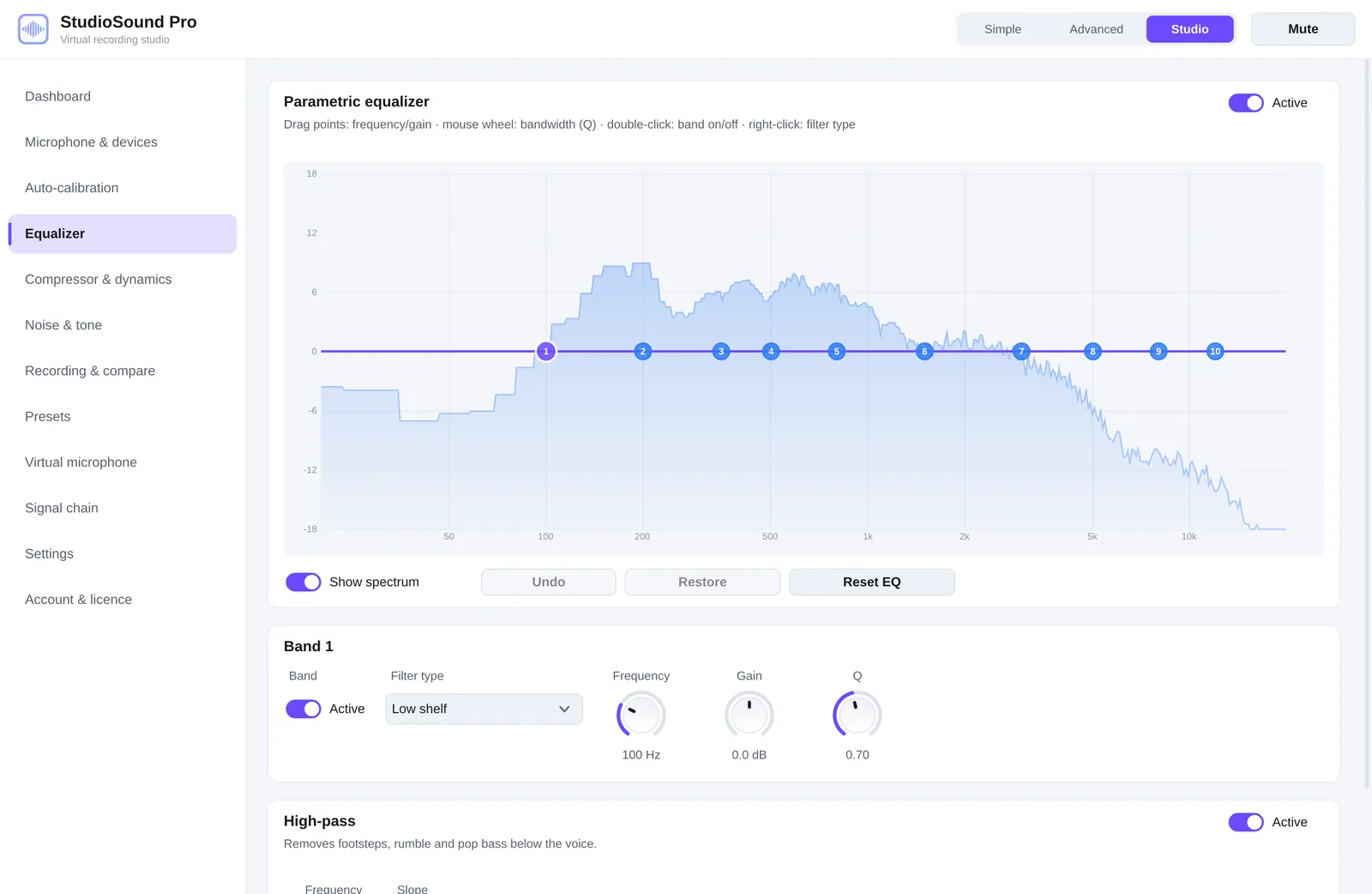1372x894 pixels.
Task: Click the 100 Hz frequency value
Action: (641, 756)
